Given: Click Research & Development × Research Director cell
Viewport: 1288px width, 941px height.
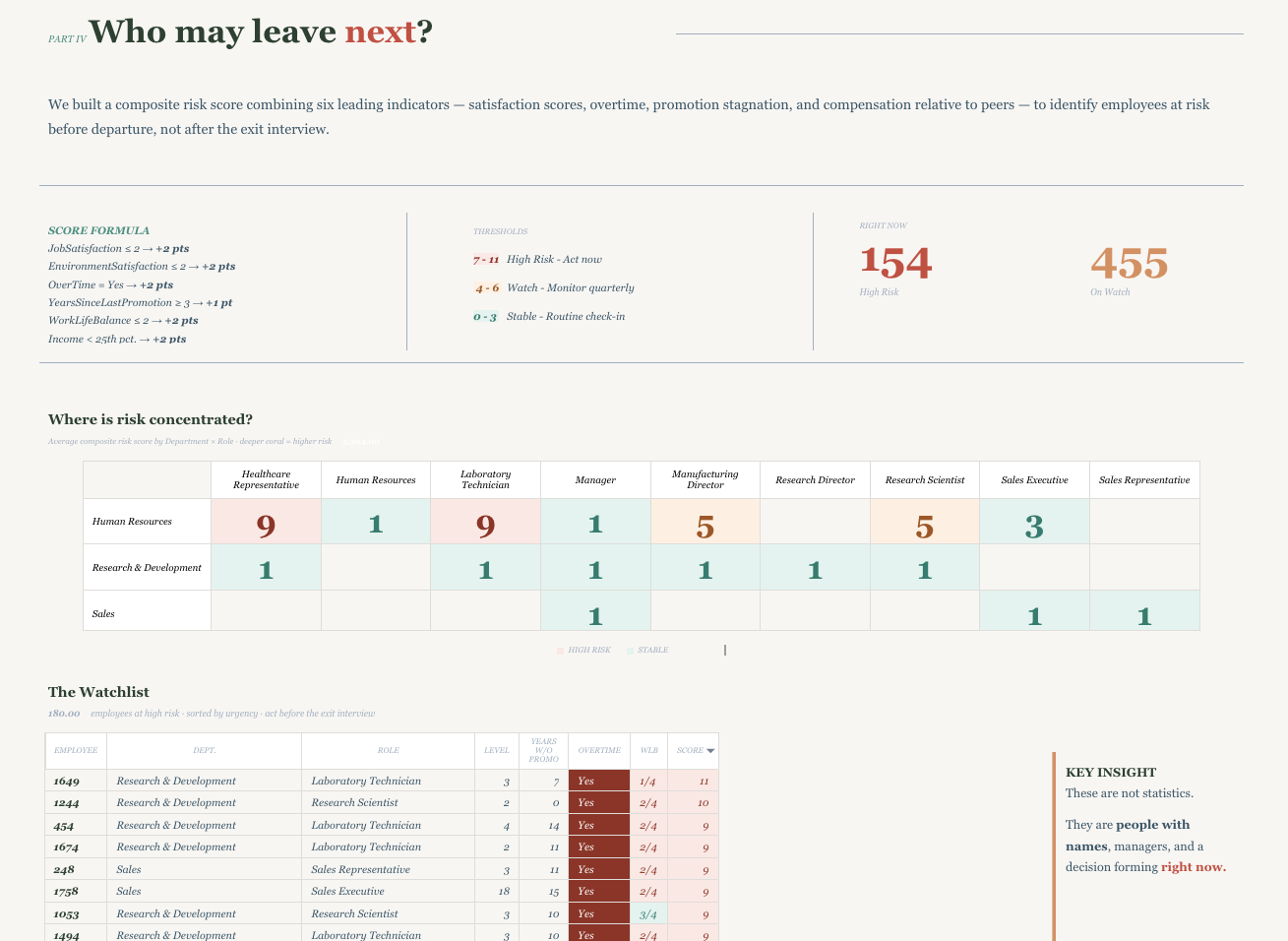Looking at the screenshot, I should (x=815, y=568).
